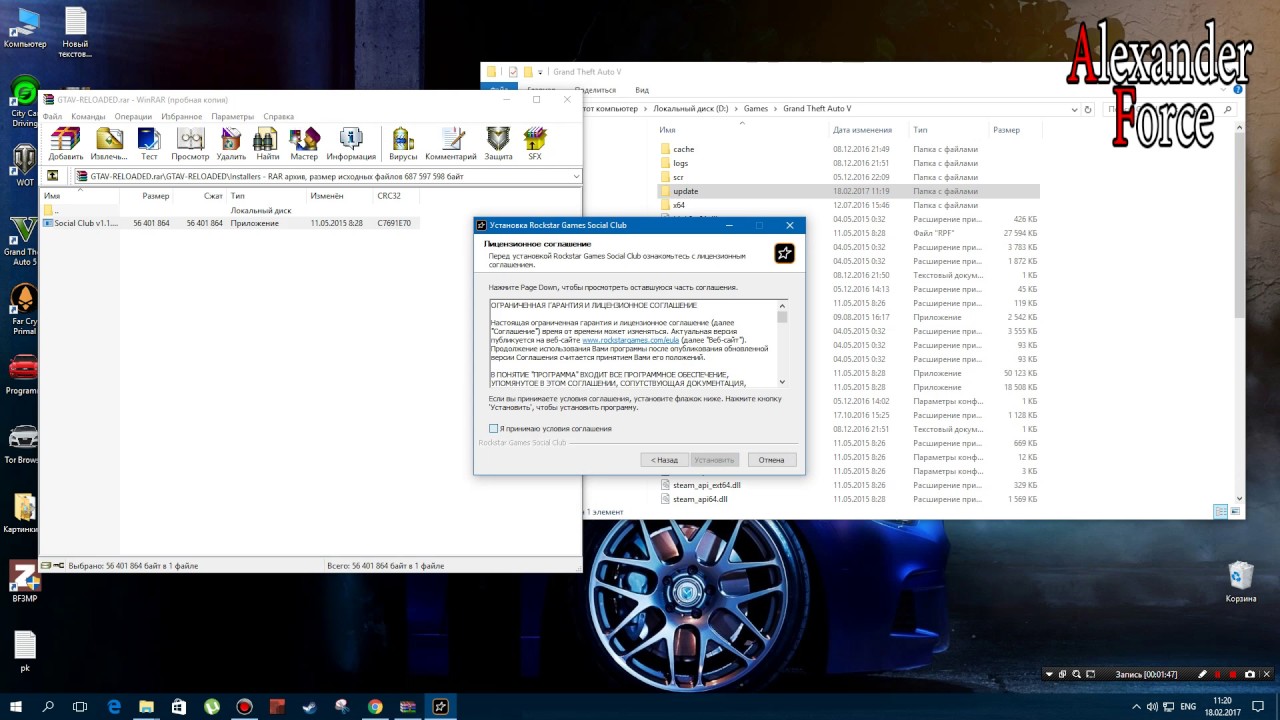Open the Мастер wizard icon
This screenshot has height=720, width=1280.
(x=304, y=143)
